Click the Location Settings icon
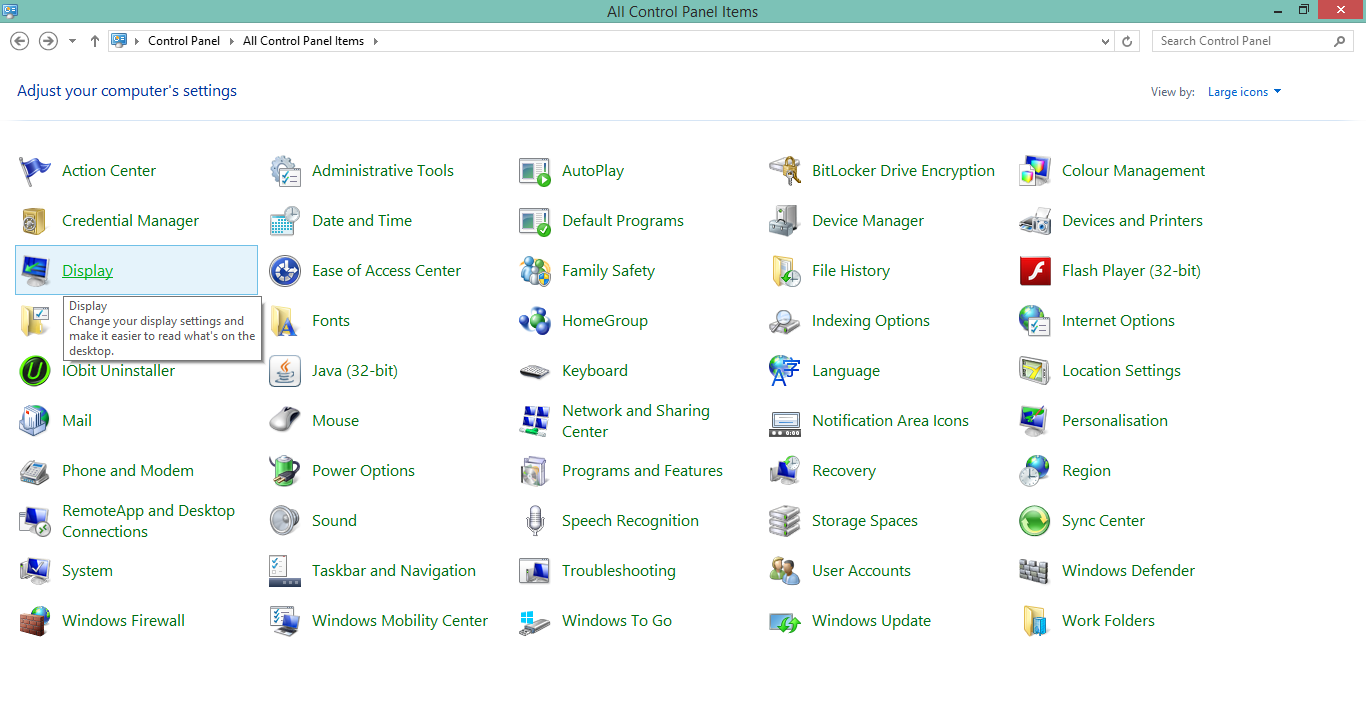The image size is (1366, 725). (x=1035, y=371)
